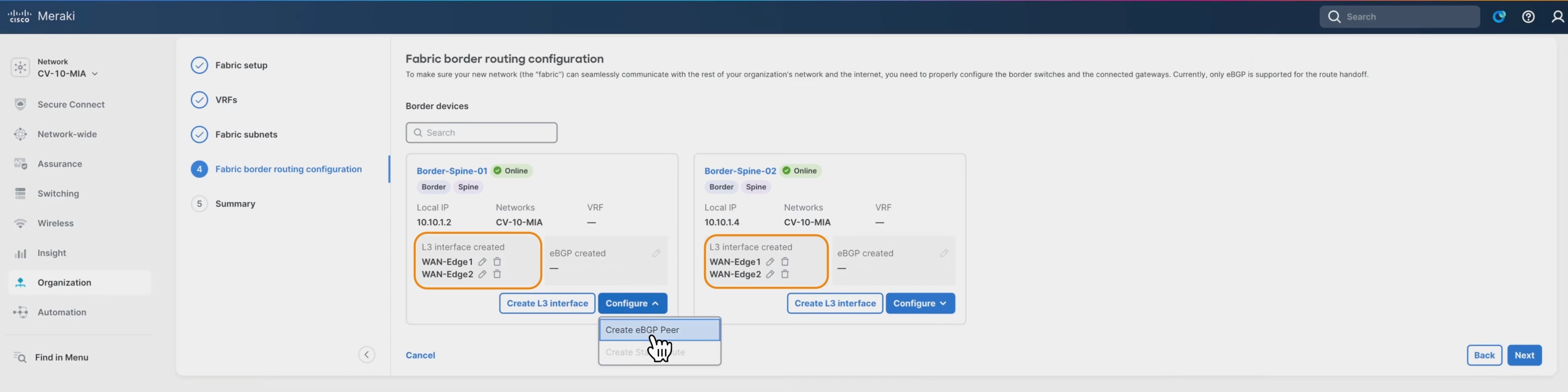Screen dimensions: 1568x392
Task: Open Automation menu
Action: pyautogui.click(x=62, y=312)
